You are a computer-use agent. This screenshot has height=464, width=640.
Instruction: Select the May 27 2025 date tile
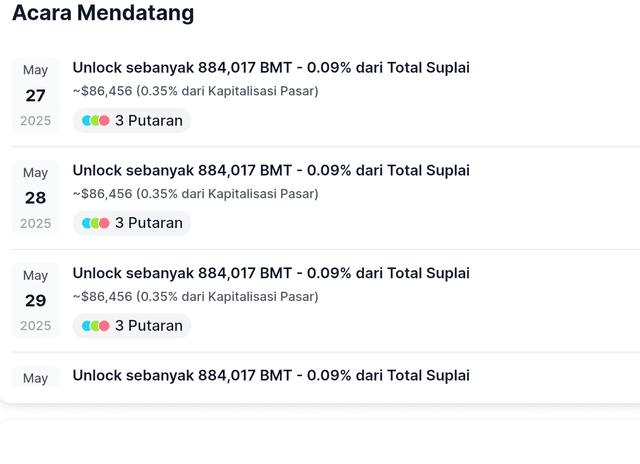(36, 95)
